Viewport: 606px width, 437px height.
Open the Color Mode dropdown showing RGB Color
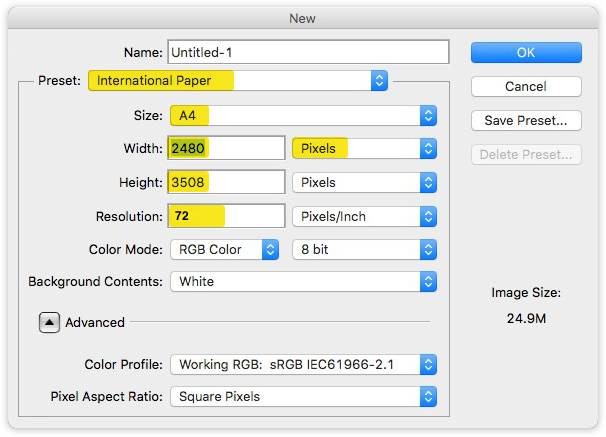(224, 250)
